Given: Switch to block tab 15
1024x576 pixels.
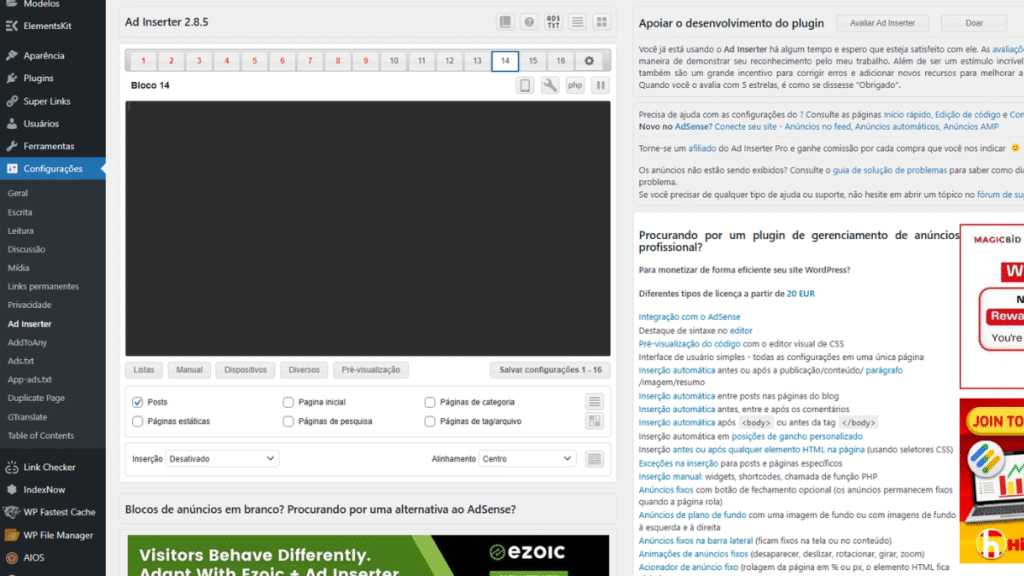Looking at the screenshot, I should 533,60.
